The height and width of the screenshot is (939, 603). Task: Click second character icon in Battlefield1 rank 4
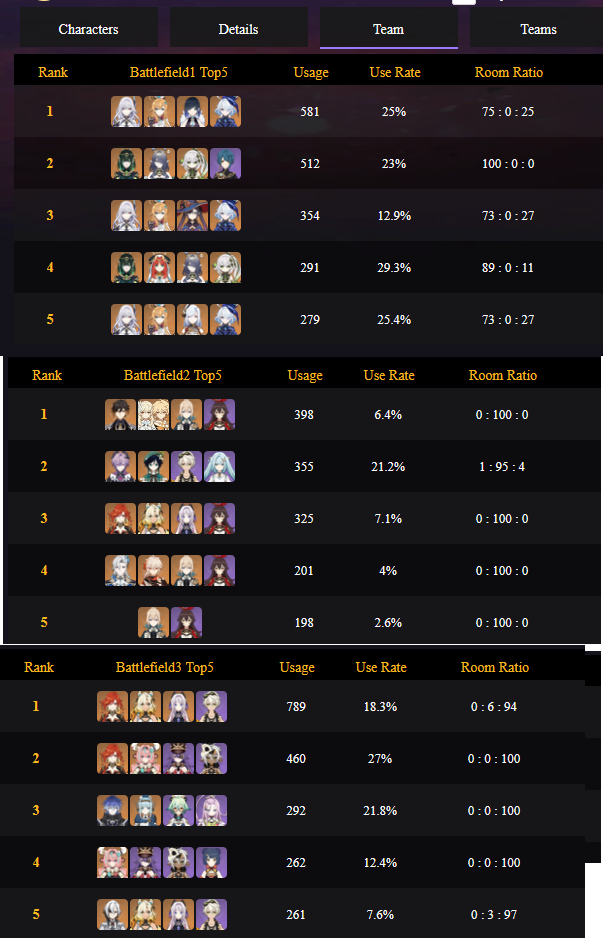point(159,267)
